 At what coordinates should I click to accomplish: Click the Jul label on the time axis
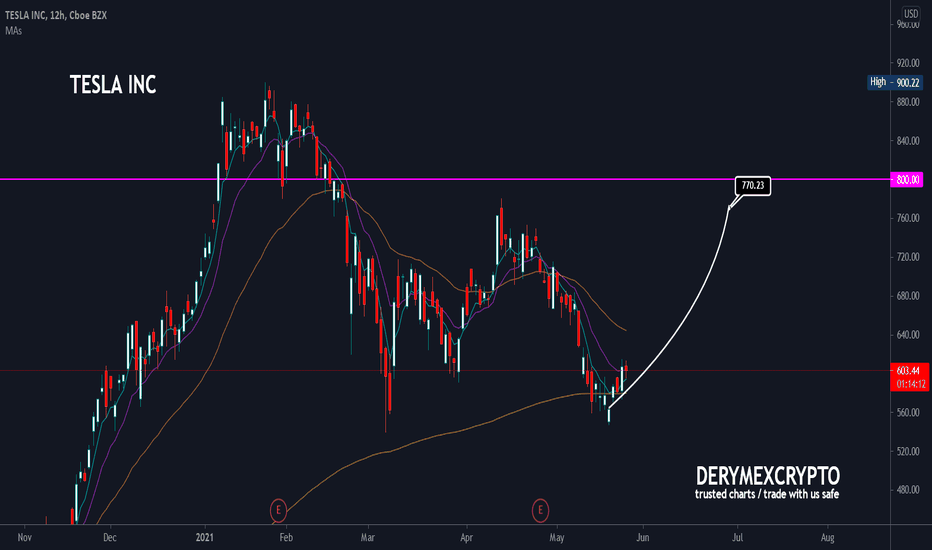(x=738, y=538)
